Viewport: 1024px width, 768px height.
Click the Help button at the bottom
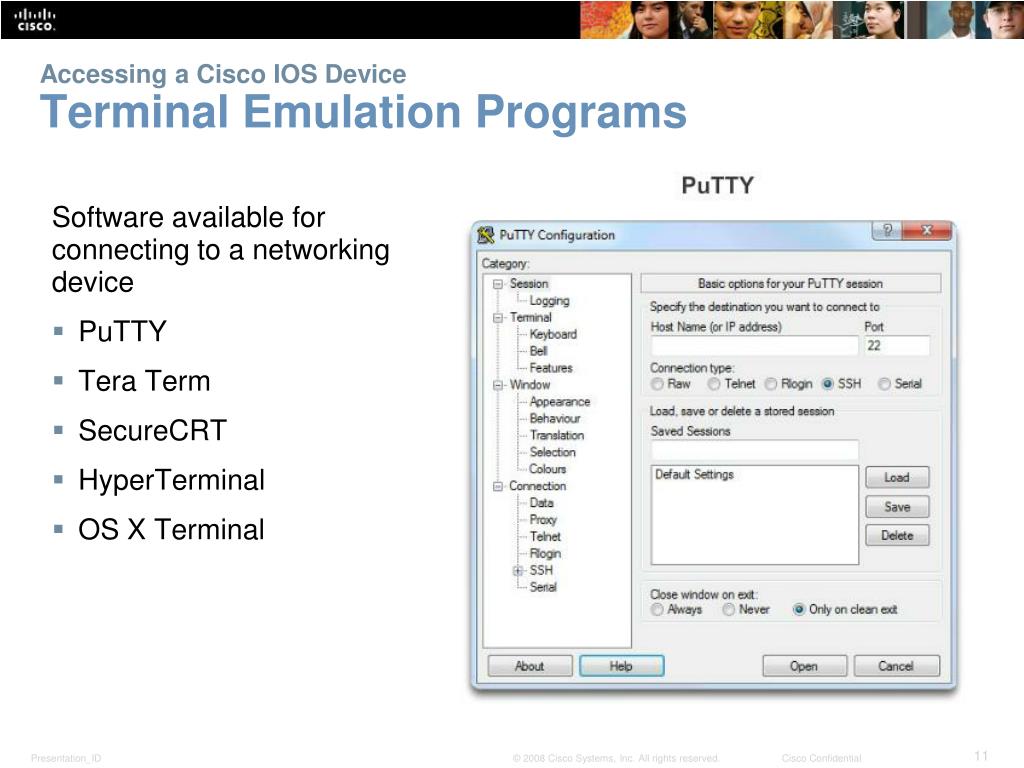pyautogui.click(x=621, y=666)
